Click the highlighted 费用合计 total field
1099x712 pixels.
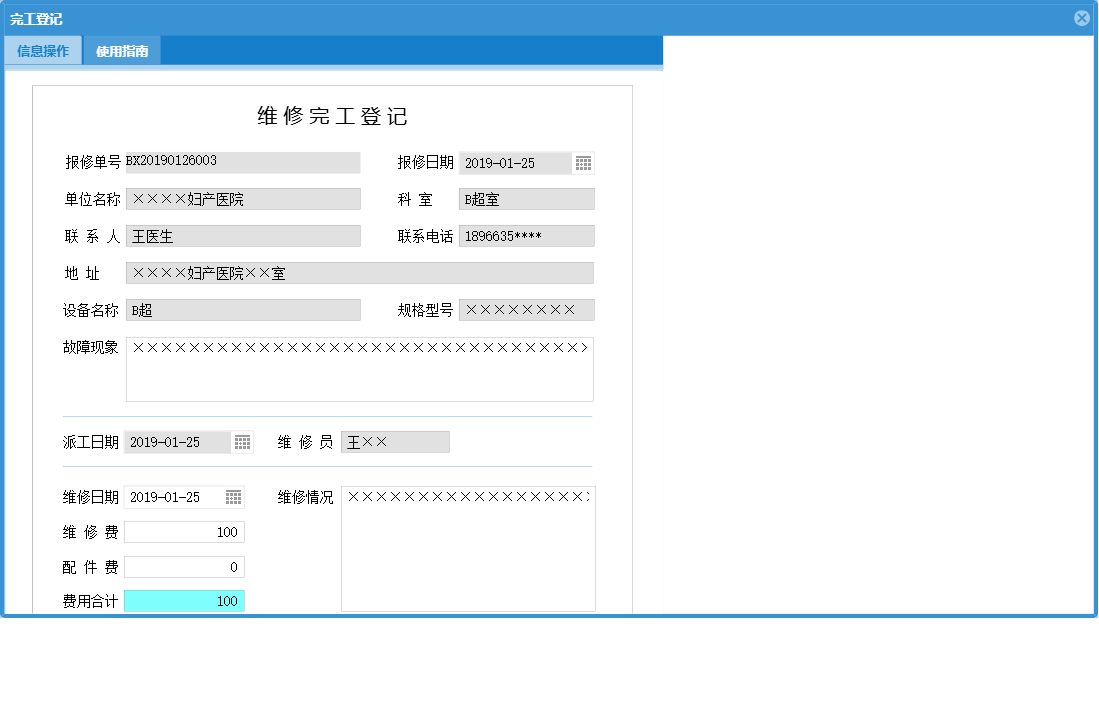184,600
